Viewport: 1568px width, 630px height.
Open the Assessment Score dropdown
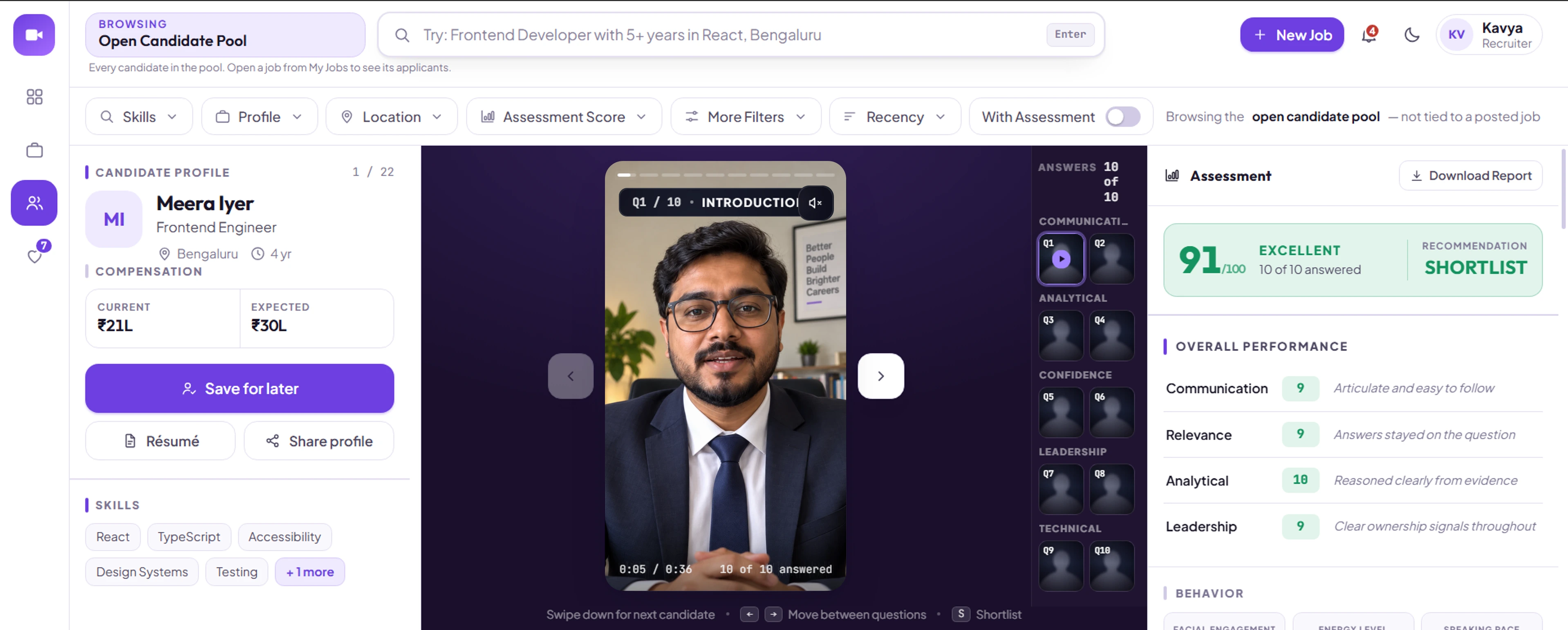(x=564, y=116)
